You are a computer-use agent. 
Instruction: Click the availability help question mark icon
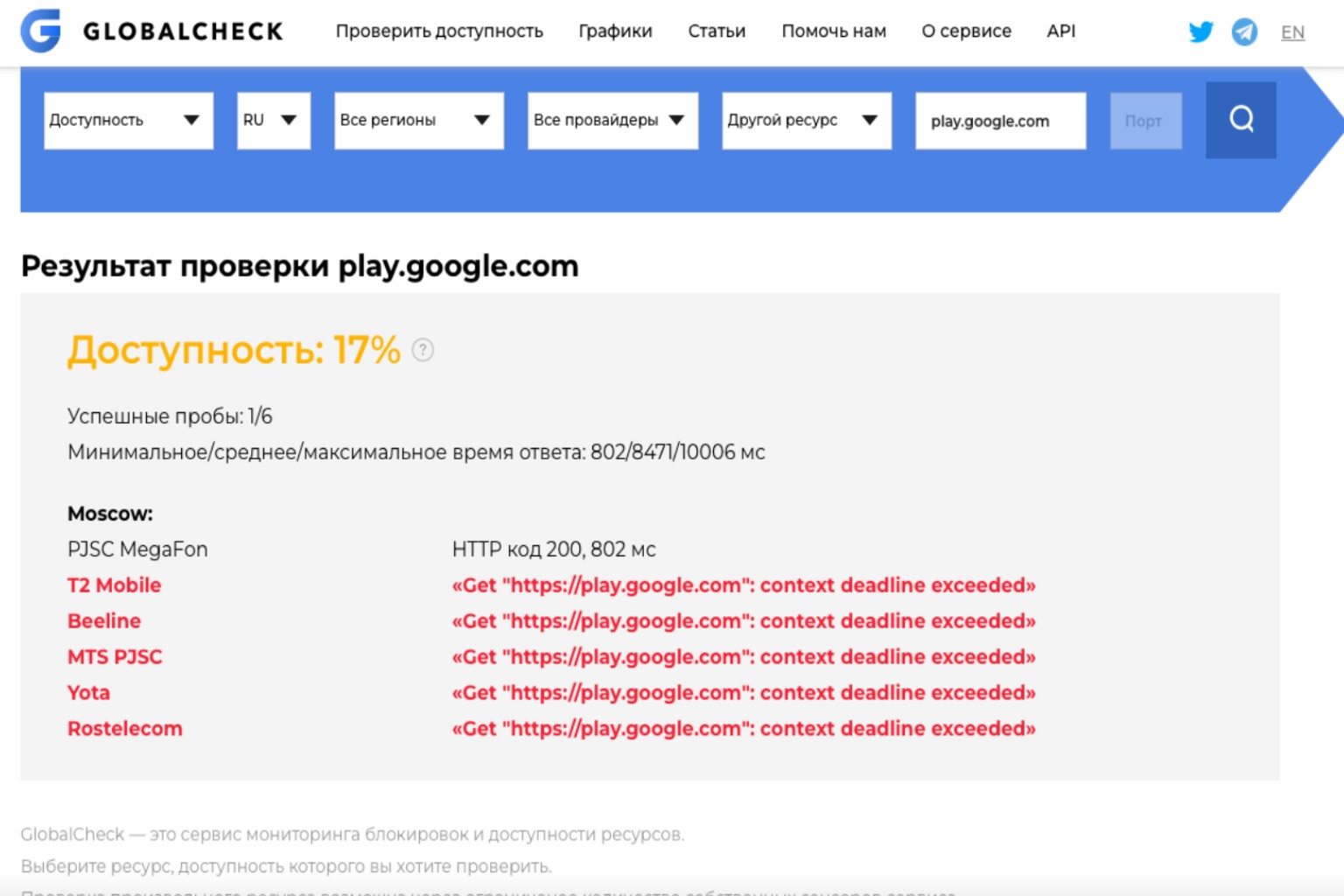pos(423,350)
